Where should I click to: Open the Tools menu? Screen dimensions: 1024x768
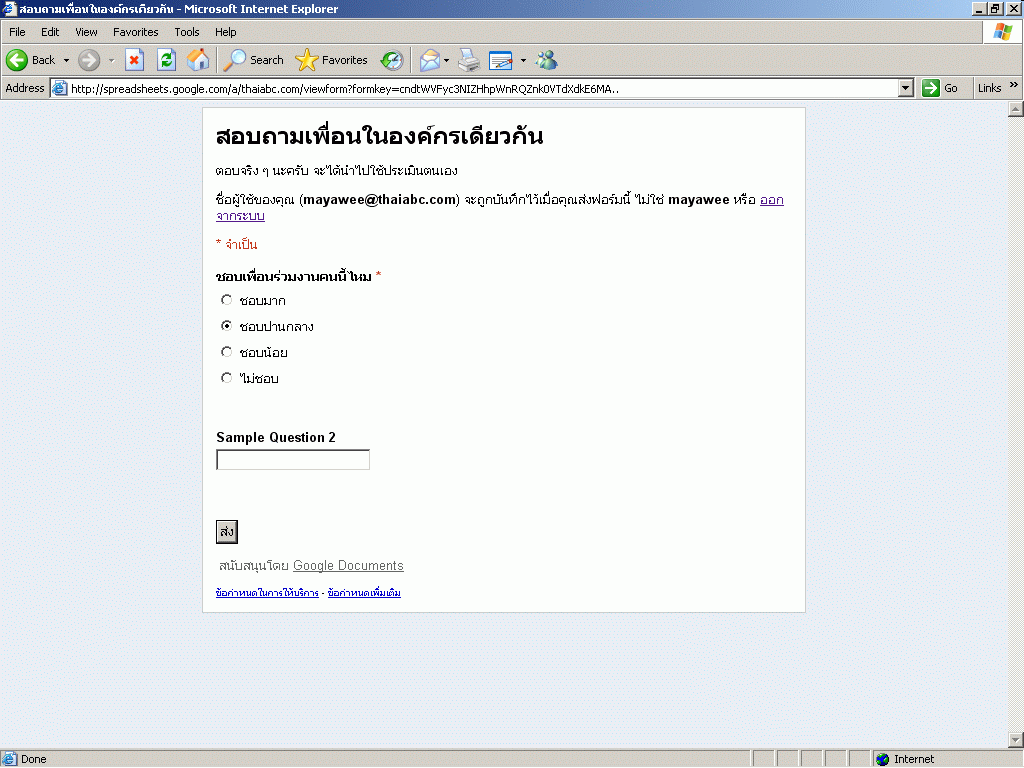coord(187,32)
